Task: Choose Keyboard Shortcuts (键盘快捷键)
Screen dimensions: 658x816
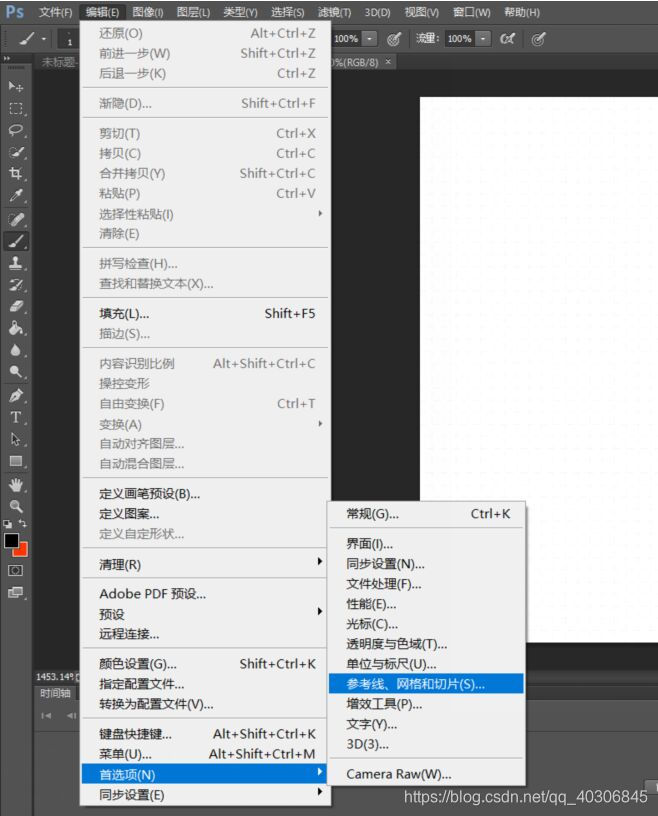Action: (x=206, y=734)
